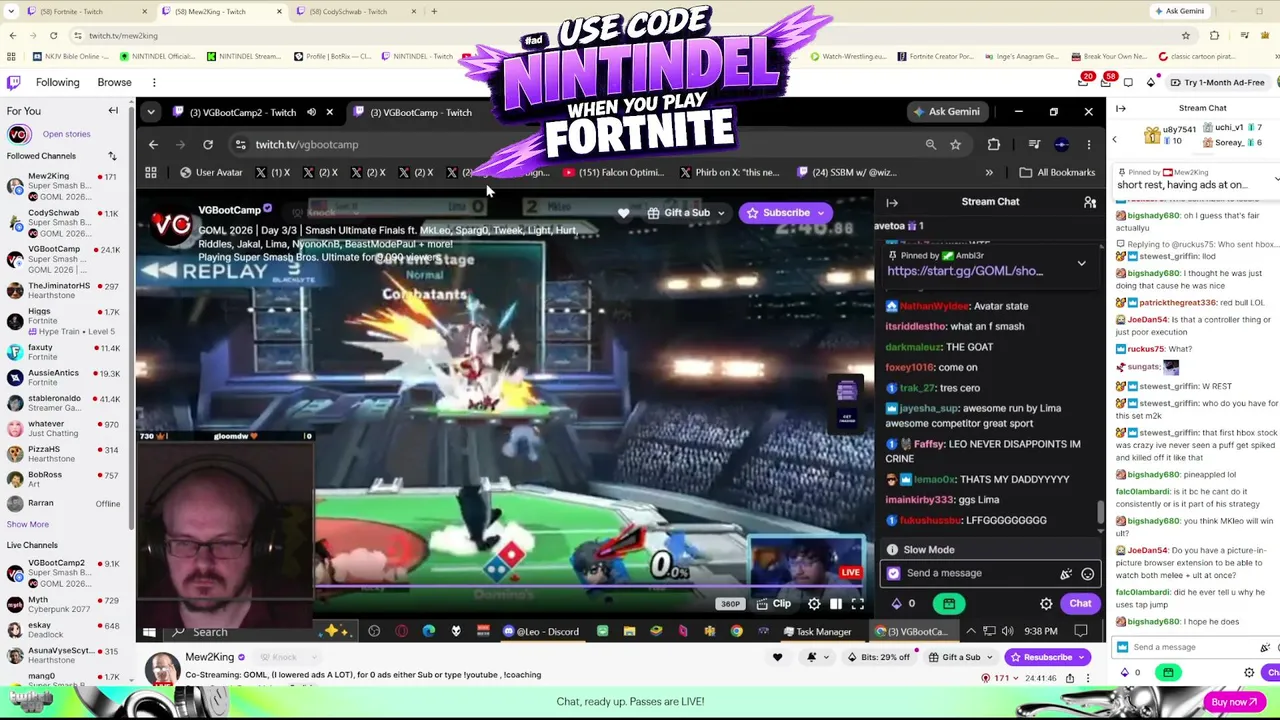Click the purple Chat send button
Image resolution: width=1280 pixels, height=720 pixels.
pyautogui.click(x=1080, y=604)
